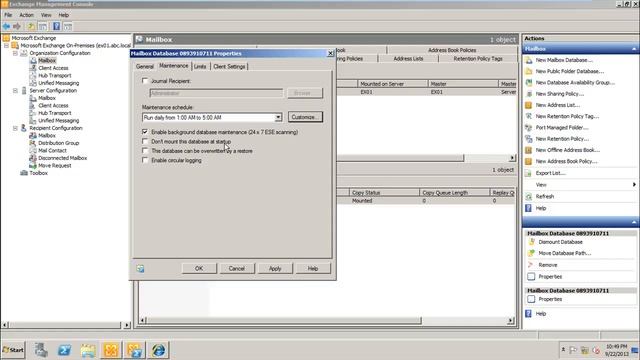The width and height of the screenshot is (640, 360).
Task: Click the Back arrow toolbar icon
Action: (7, 27)
